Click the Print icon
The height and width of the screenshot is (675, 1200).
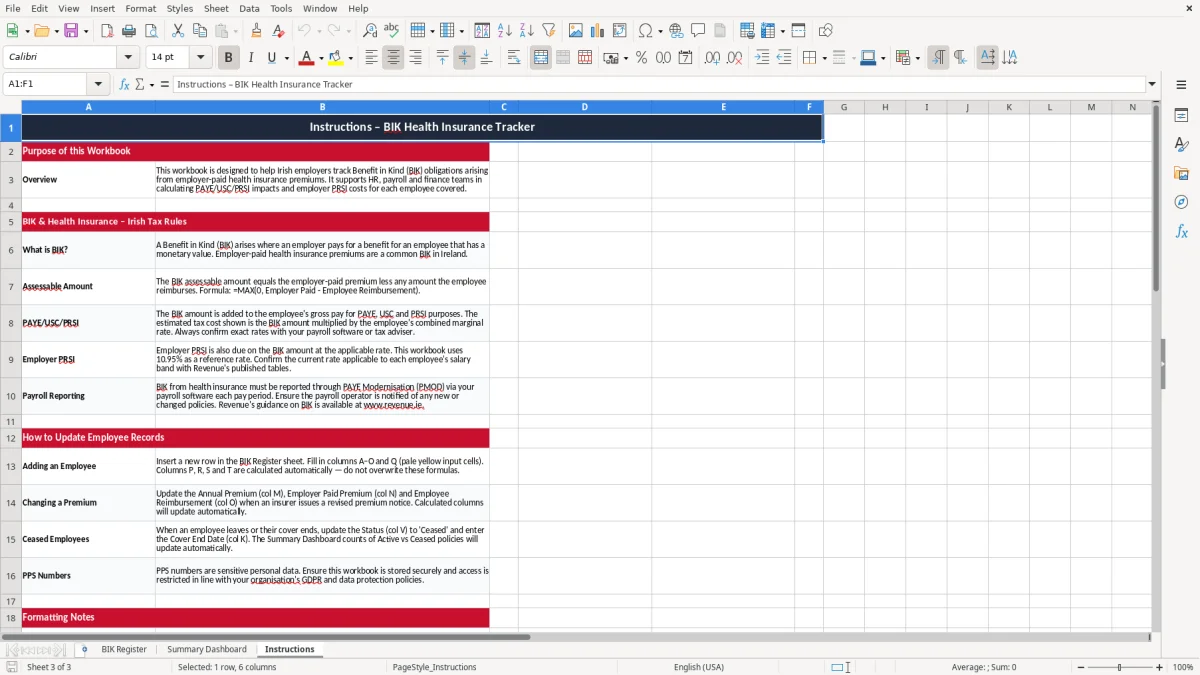point(128,31)
